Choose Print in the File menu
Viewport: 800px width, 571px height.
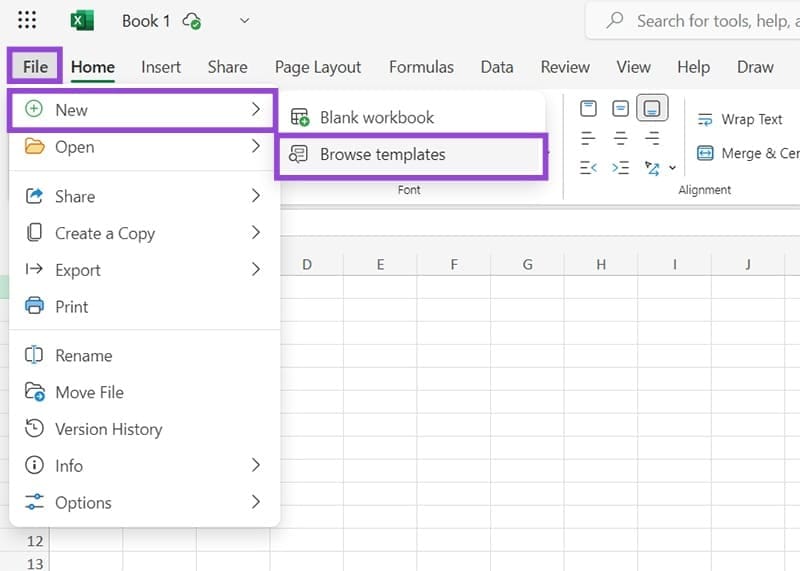pyautogui.click(x=72, y=307)
